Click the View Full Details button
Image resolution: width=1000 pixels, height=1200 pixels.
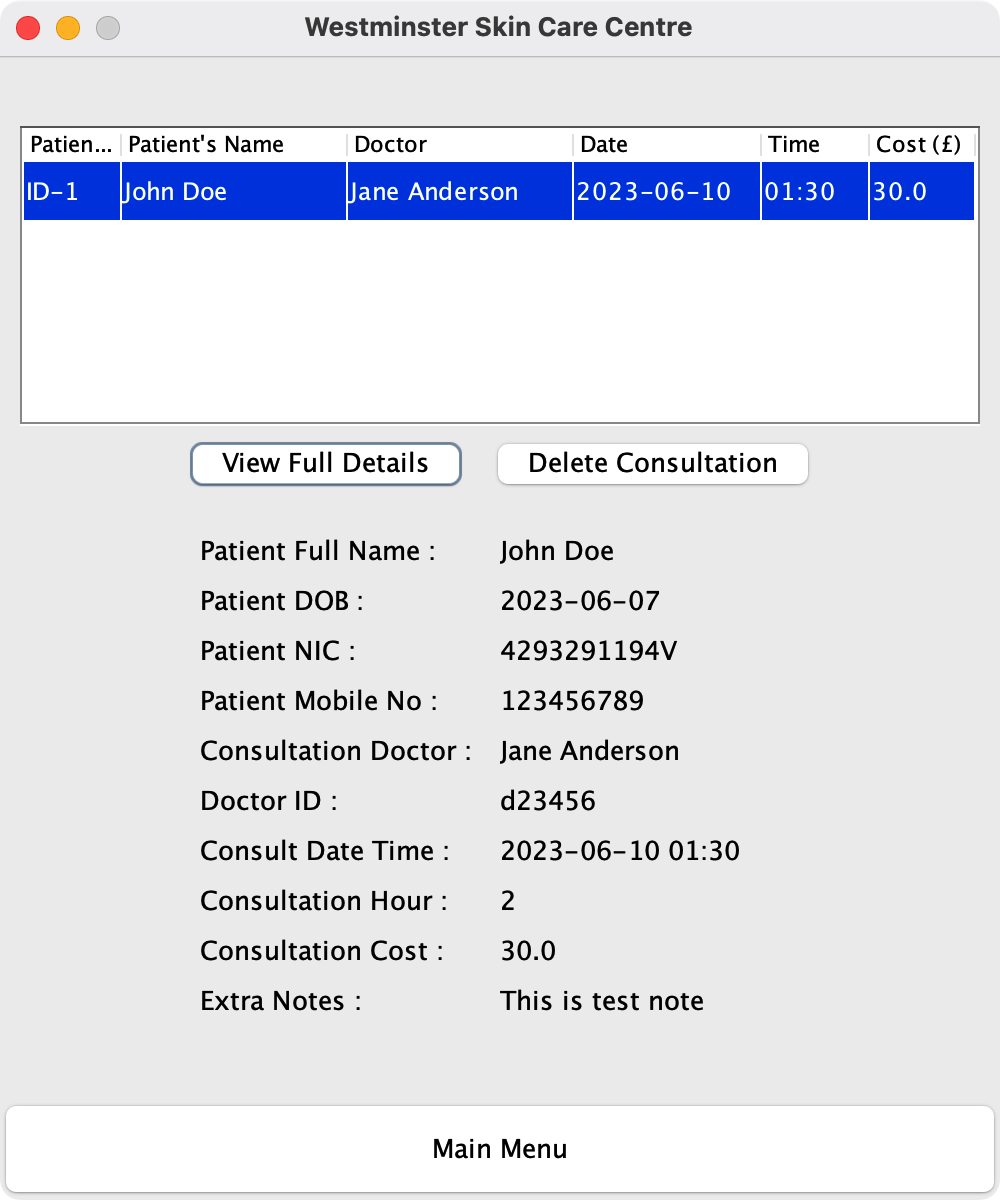click(325, 463)
